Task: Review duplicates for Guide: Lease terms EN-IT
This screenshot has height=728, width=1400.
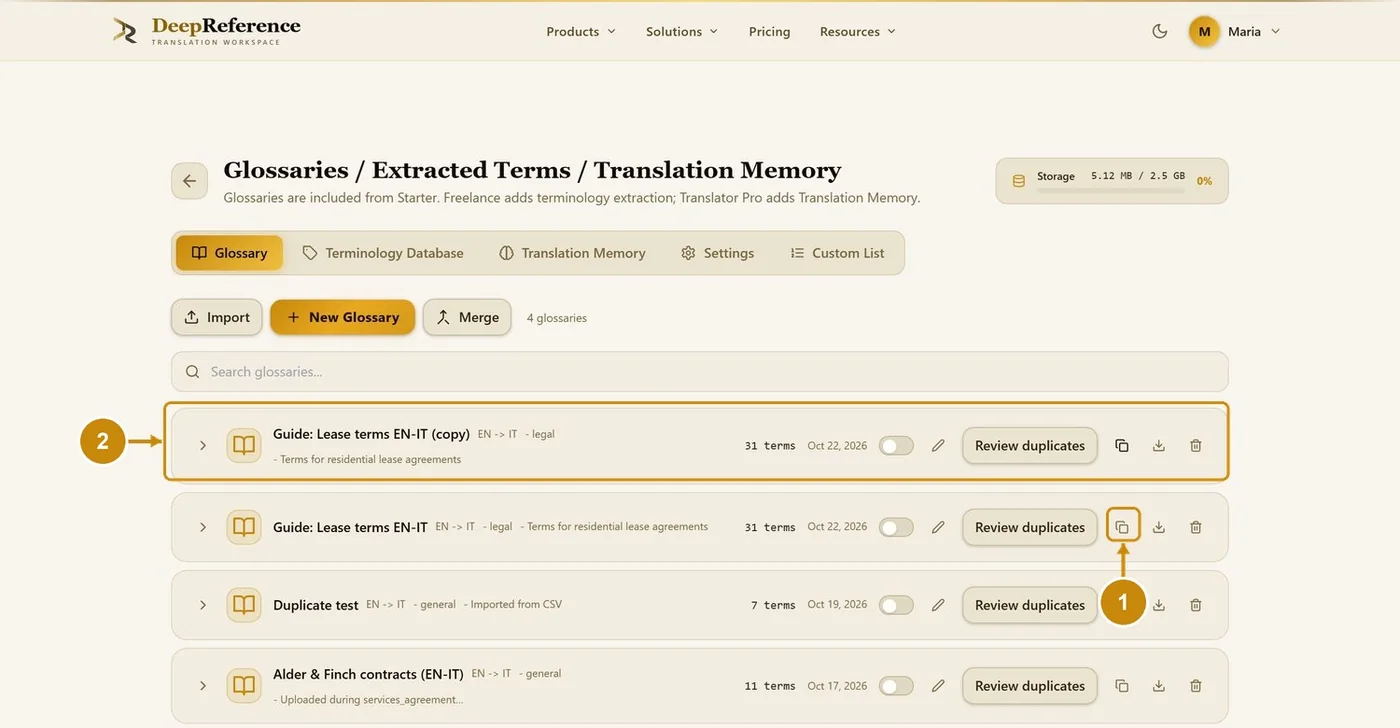Action: pos(1030,527)
